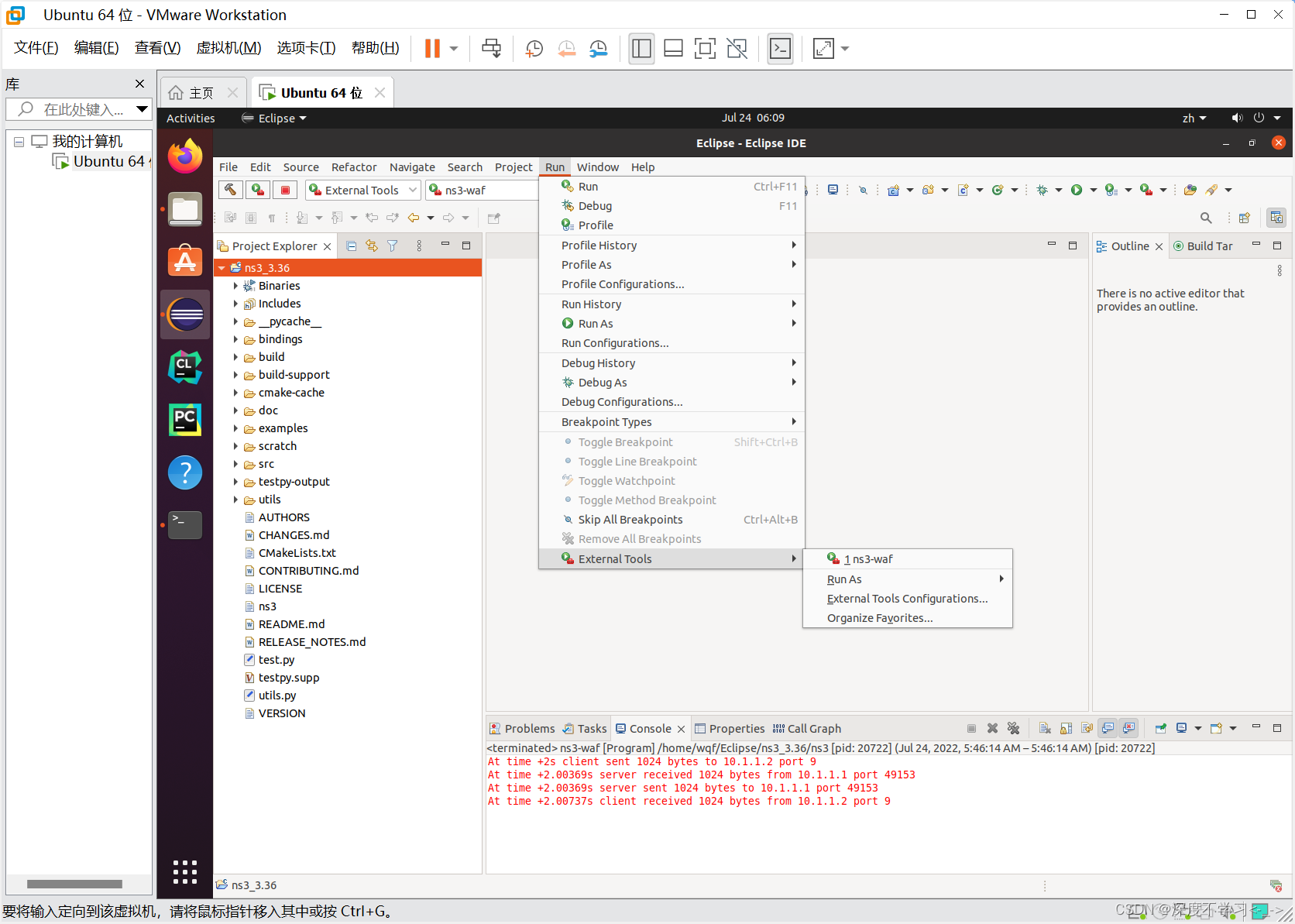Screen dimensions: 1295x924
Task: Open Display Selected Console dropdown arrow
Action: coord(1198,728)
